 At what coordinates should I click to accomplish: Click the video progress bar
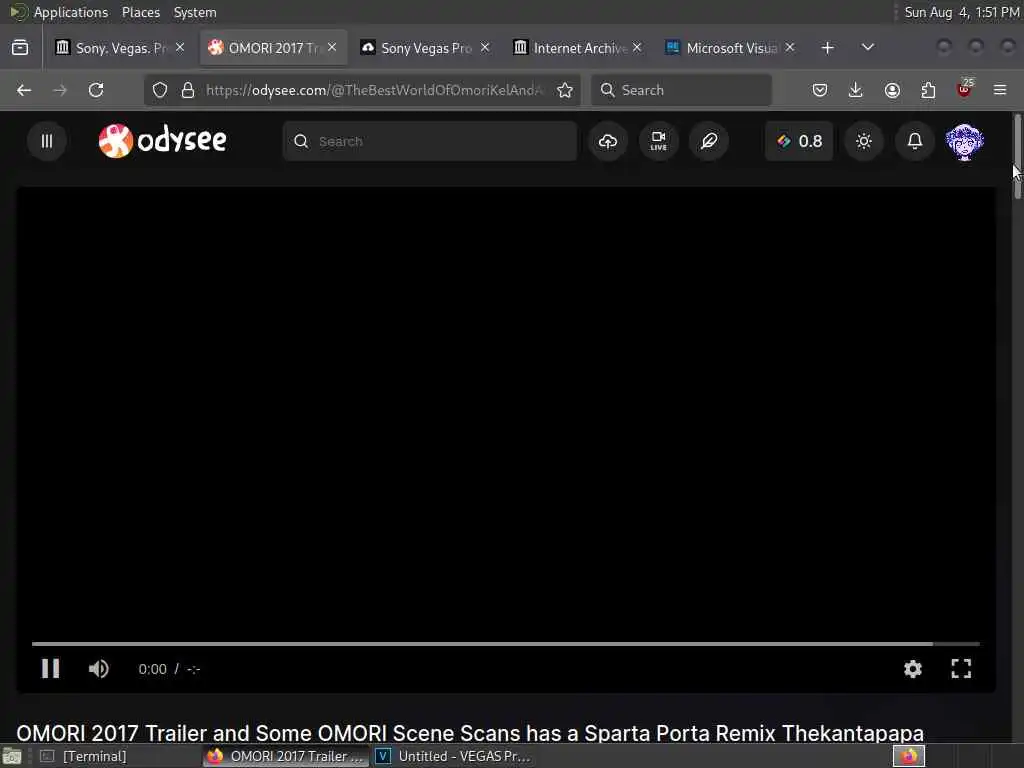(x=505, y=644)
